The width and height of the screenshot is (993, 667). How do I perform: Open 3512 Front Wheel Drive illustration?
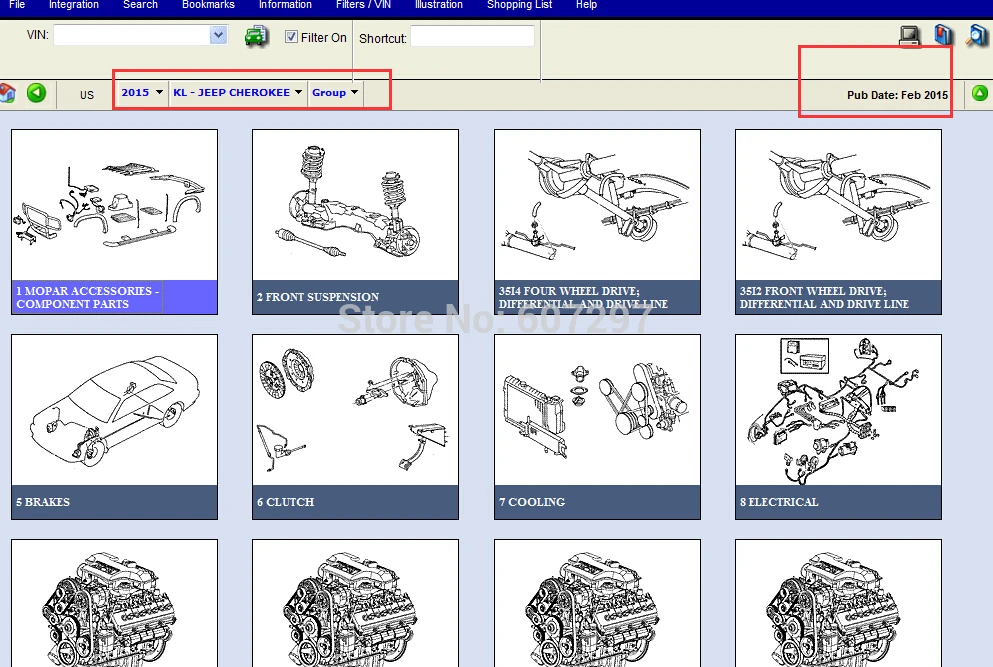838,205
